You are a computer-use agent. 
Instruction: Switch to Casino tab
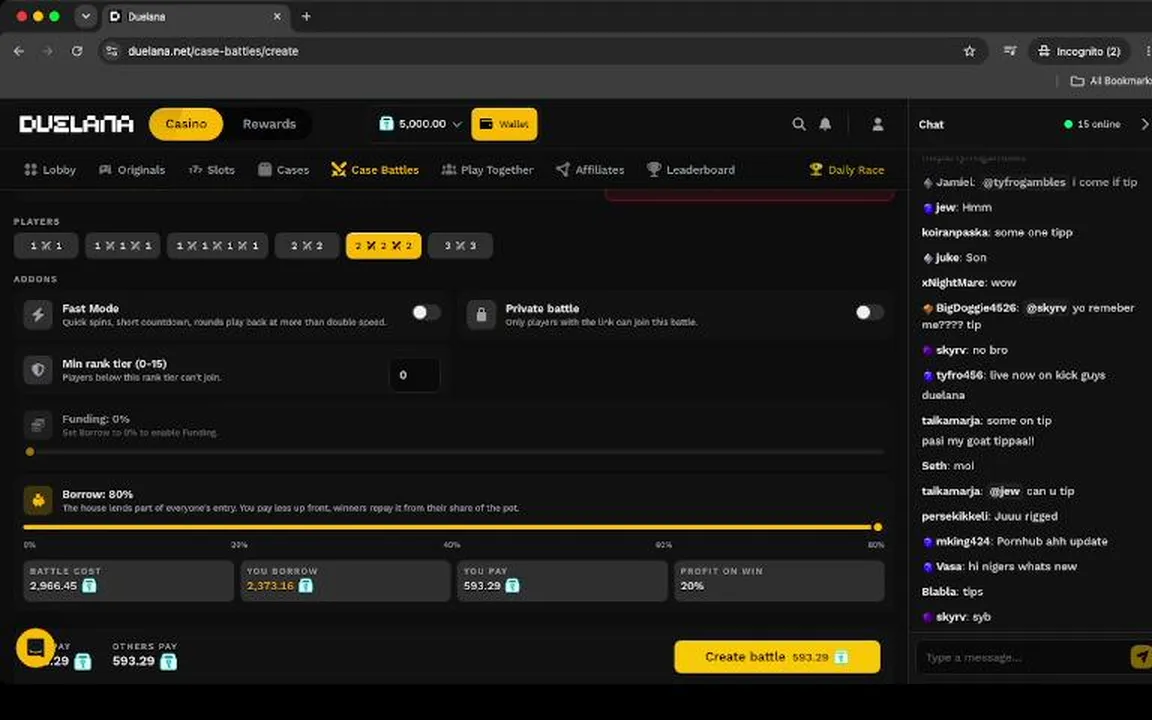(186, 124)
